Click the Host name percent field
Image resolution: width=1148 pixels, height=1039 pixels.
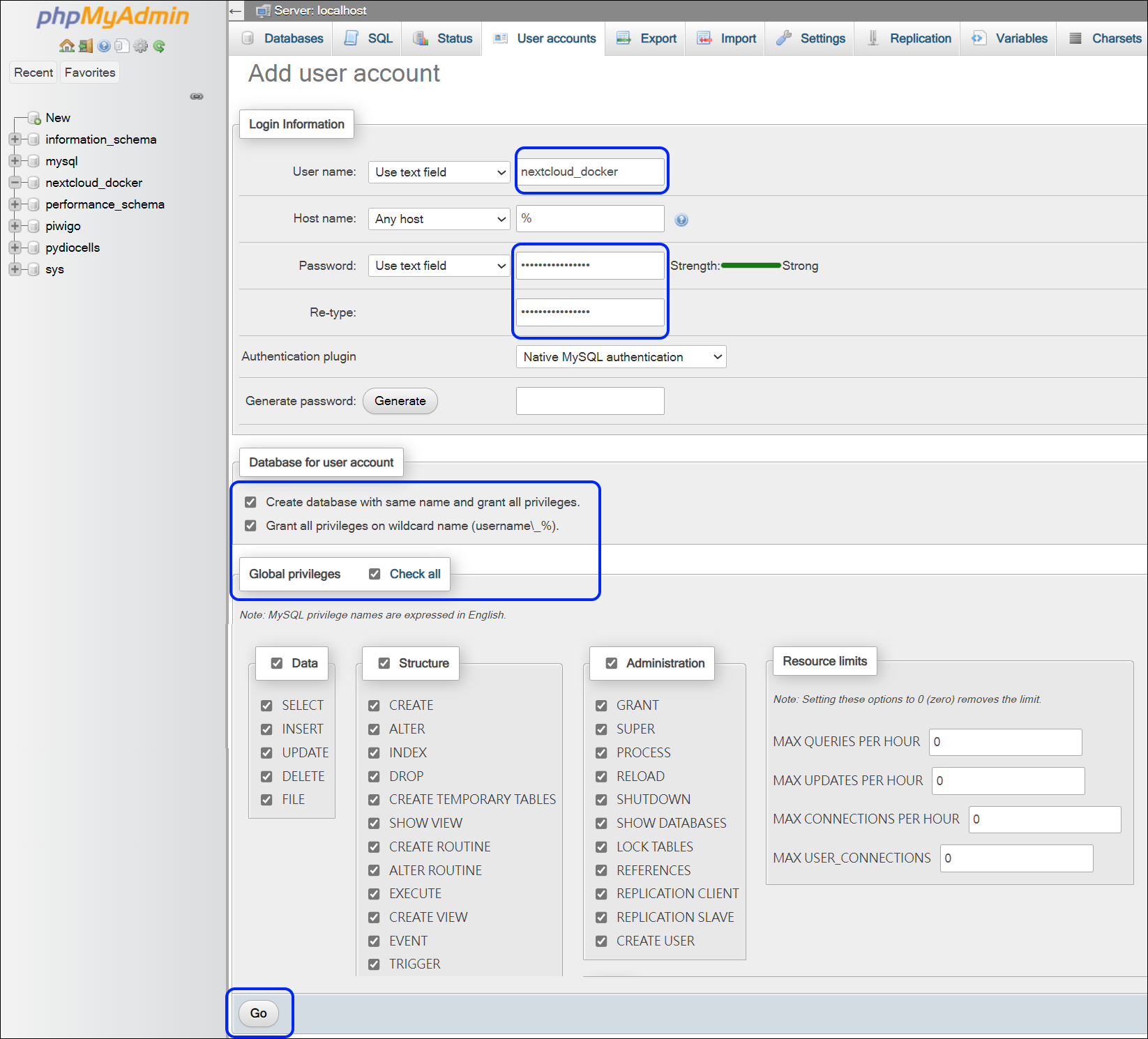pos(590,218)
